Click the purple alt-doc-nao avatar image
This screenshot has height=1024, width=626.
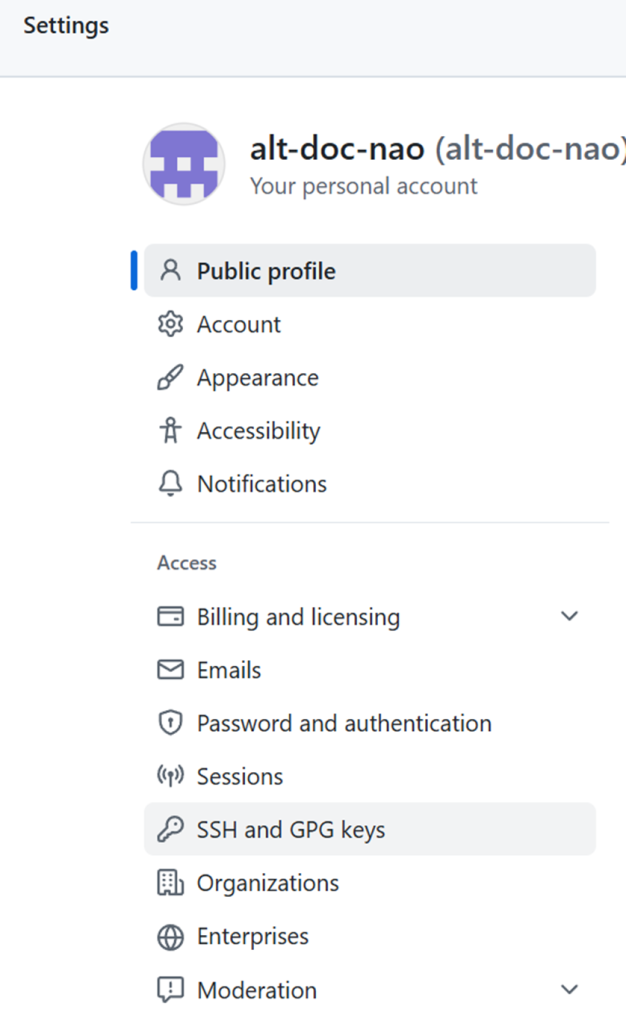(184, 164)
